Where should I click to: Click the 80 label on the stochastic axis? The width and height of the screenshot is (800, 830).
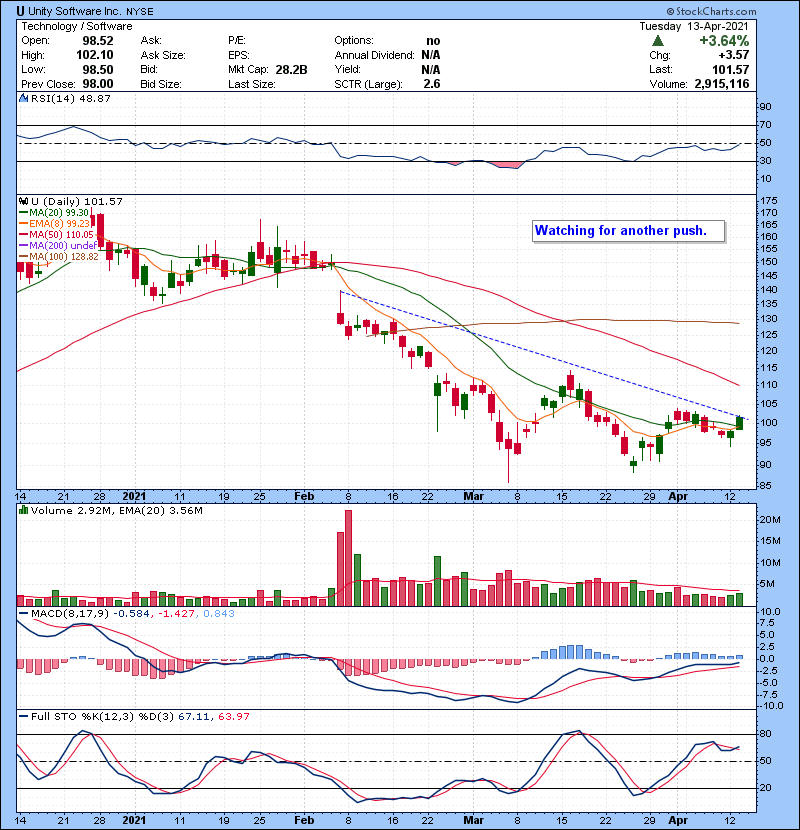tap(765, 734)
